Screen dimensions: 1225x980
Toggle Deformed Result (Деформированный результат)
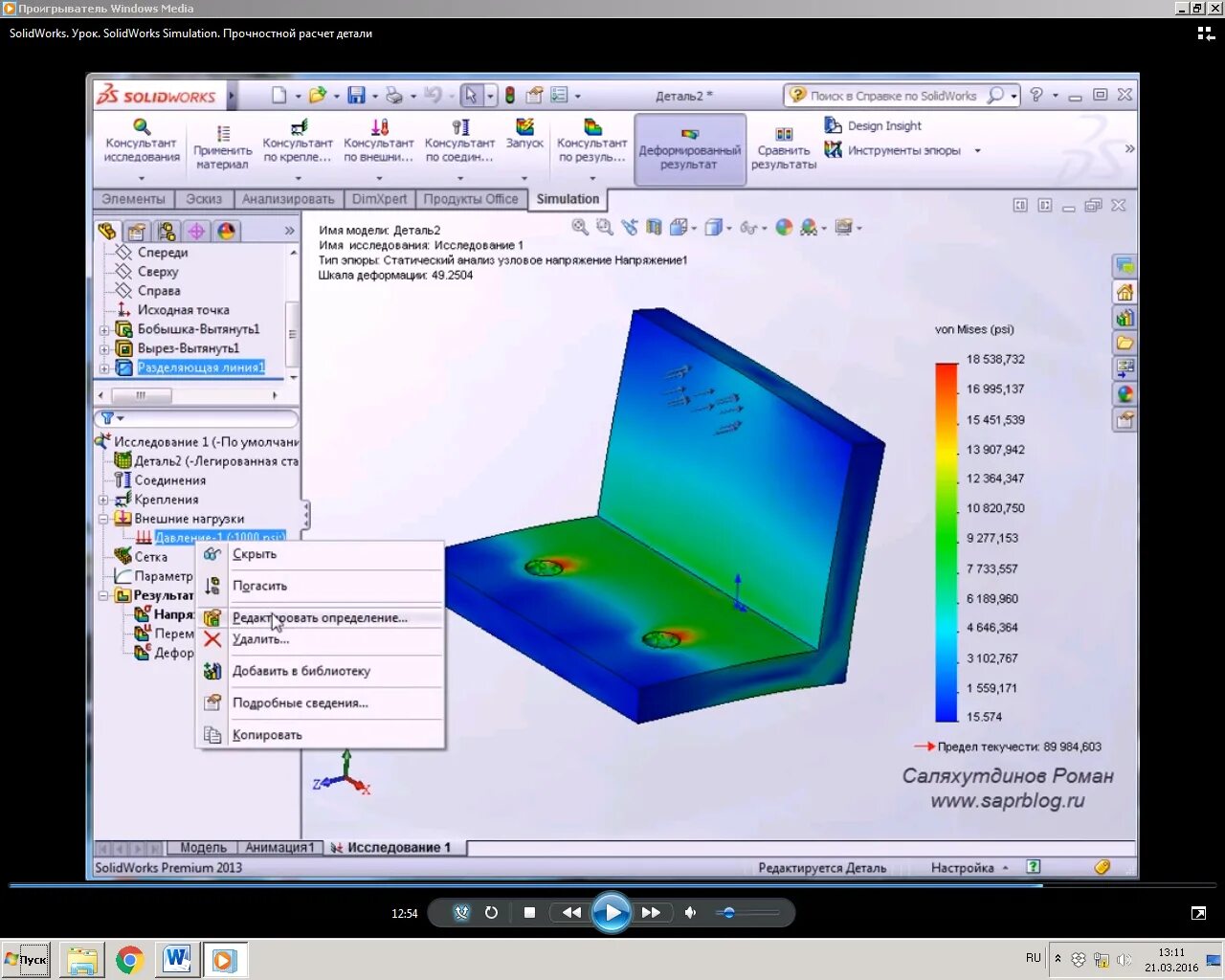(689, 149)
